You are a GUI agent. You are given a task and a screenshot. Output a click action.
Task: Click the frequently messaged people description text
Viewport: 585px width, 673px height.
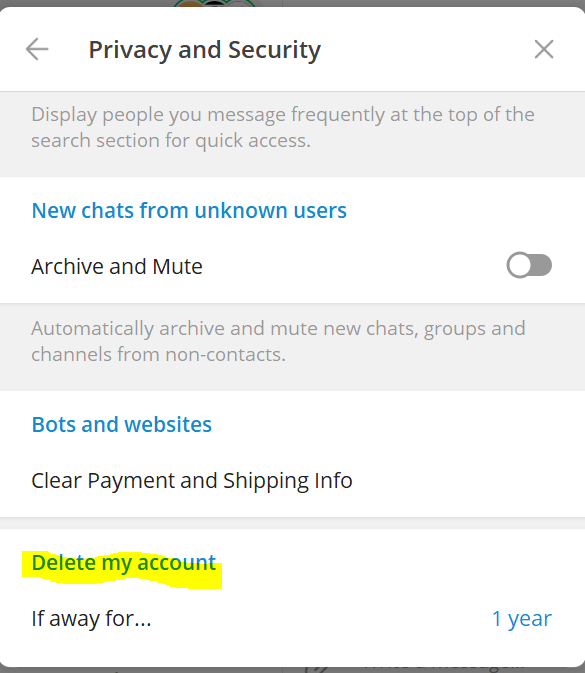coord(283,127)
